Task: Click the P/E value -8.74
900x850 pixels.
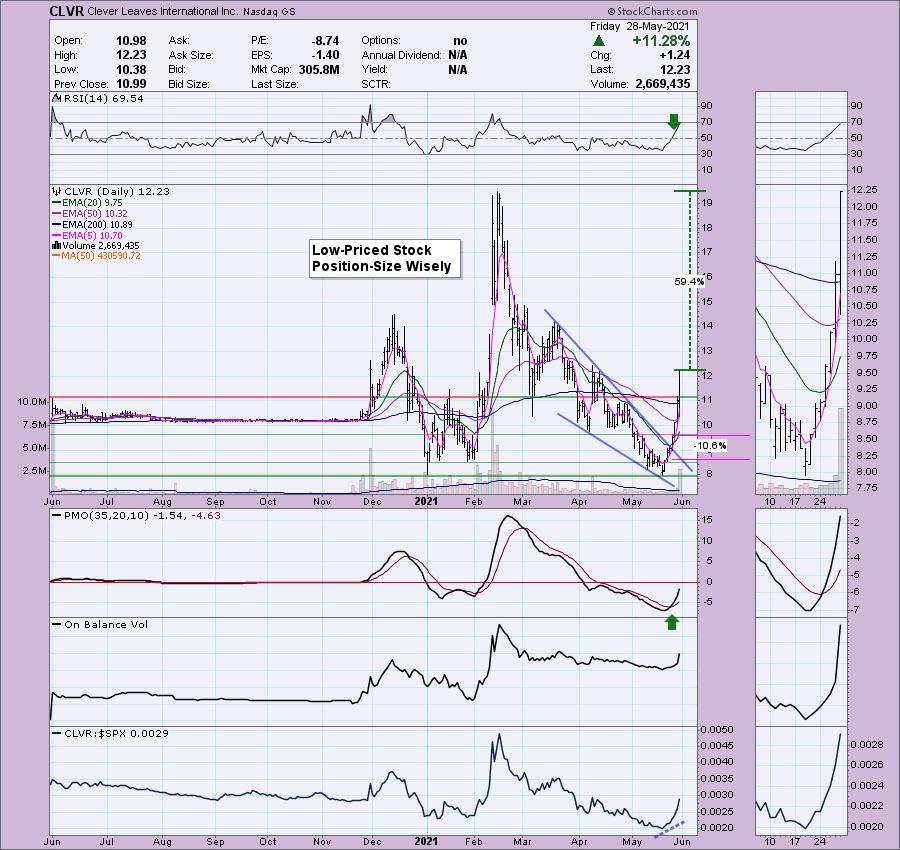Action: [x=325, y=41]
